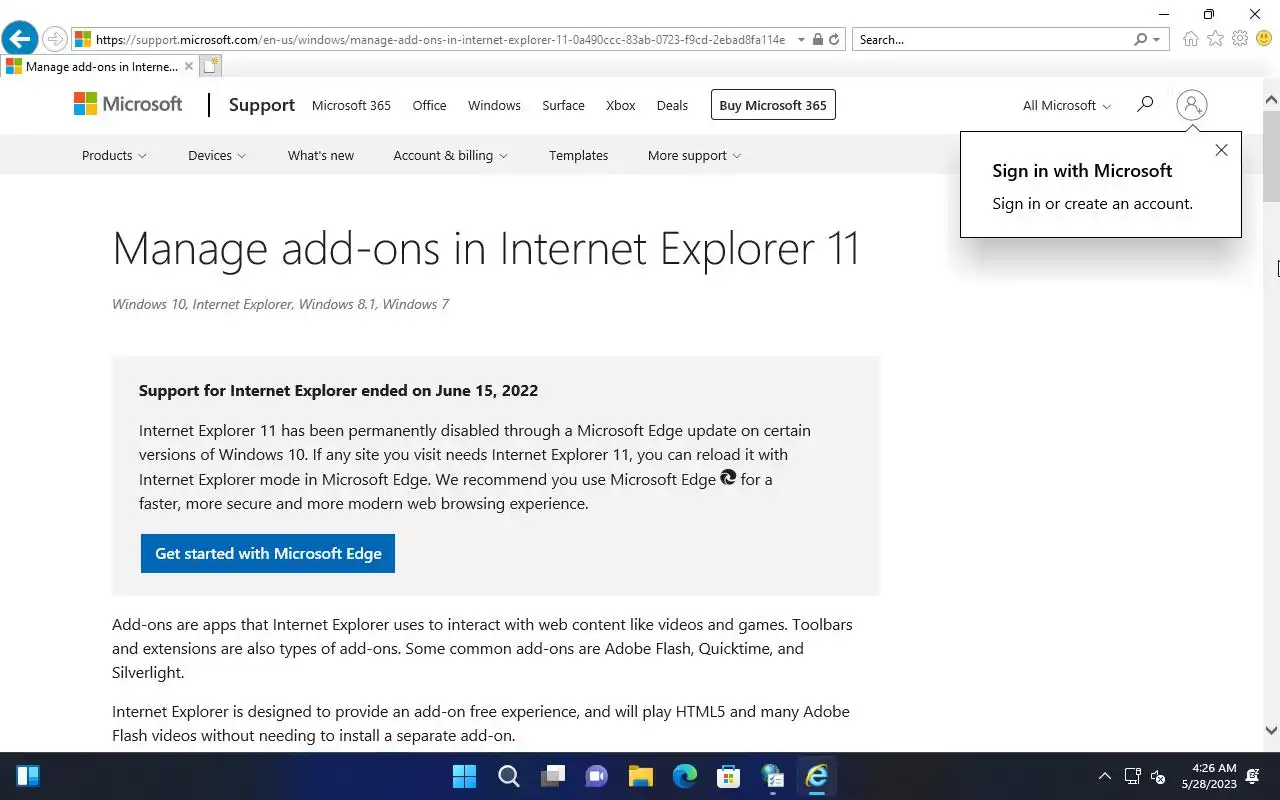This screenshot has width=1280, height=800.
Task: Open notification bell in system tray
Action: pos(1254,776)
